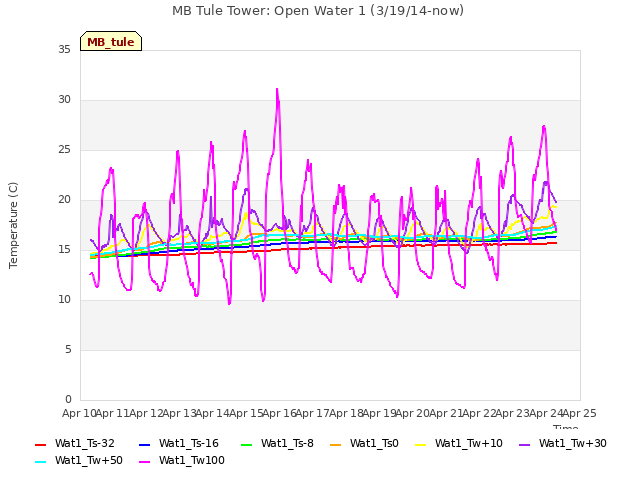Click the cyan Wat1_Tw+50 legend swatch
The image size is (640, 480).
40,462
